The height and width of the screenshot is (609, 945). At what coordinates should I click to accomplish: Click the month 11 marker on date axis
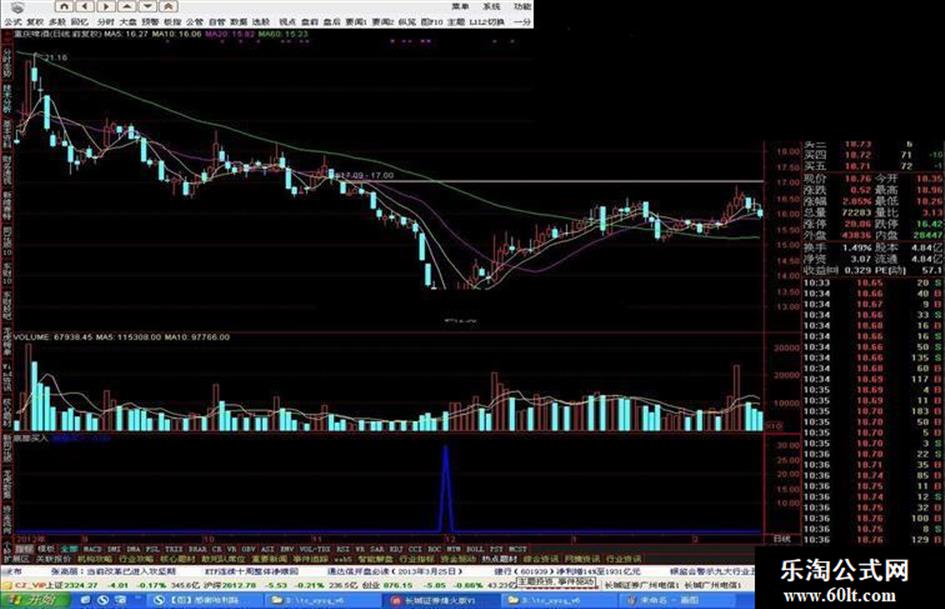316,539
